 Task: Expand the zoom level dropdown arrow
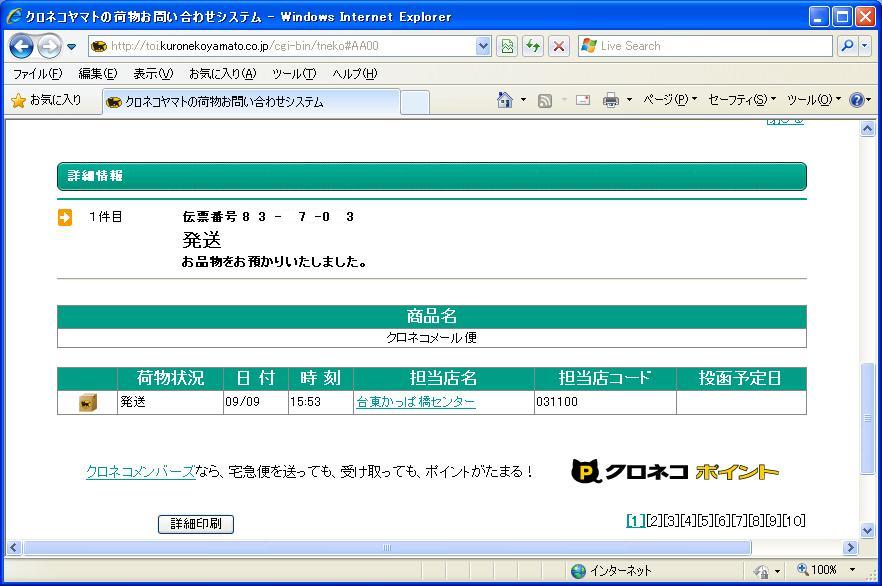[x=852, y=570]
